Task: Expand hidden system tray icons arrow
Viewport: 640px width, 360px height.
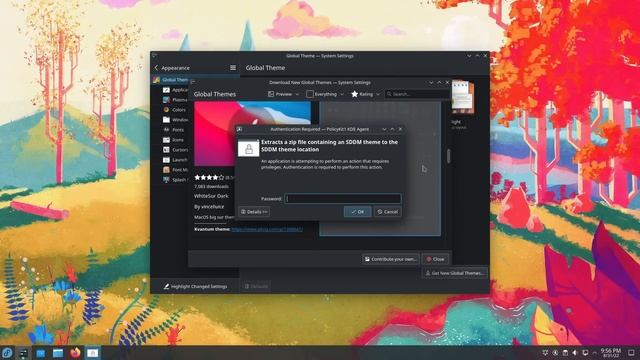Action: [x=595, y=353]
